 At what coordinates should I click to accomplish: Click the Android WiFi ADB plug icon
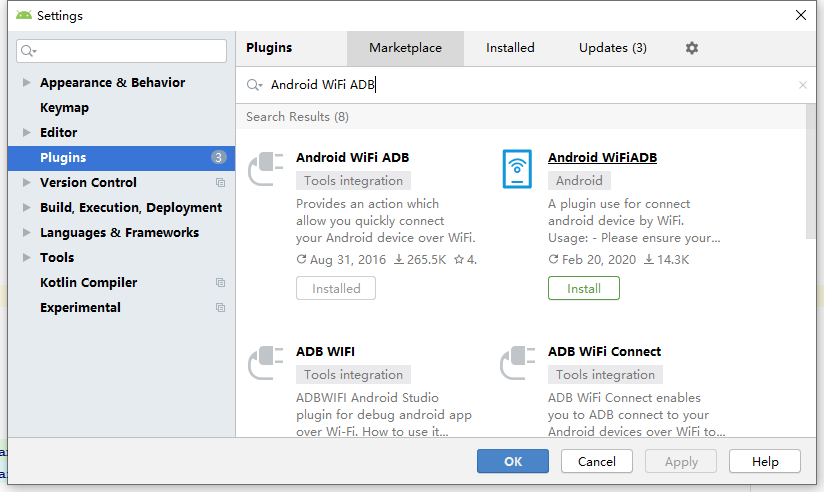click(x=265, y=169)
